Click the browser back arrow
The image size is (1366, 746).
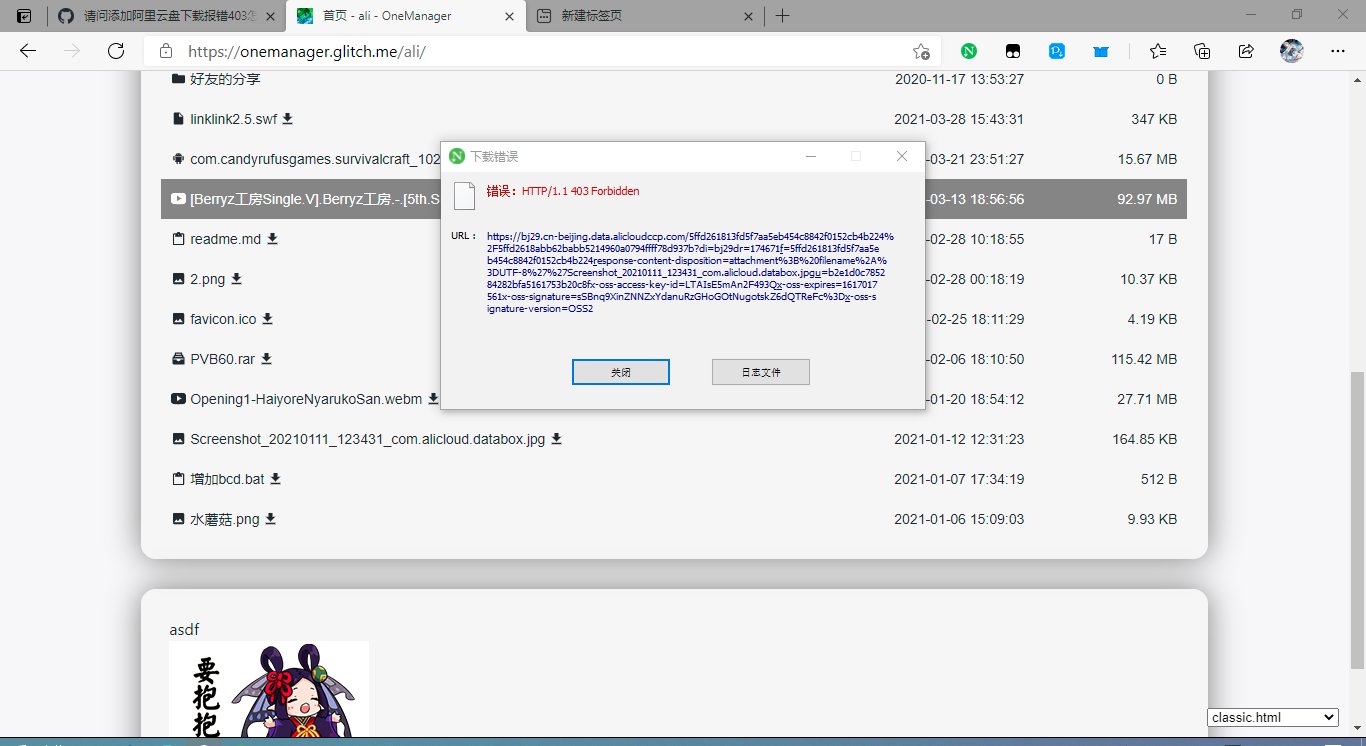(x=27, y=51)
